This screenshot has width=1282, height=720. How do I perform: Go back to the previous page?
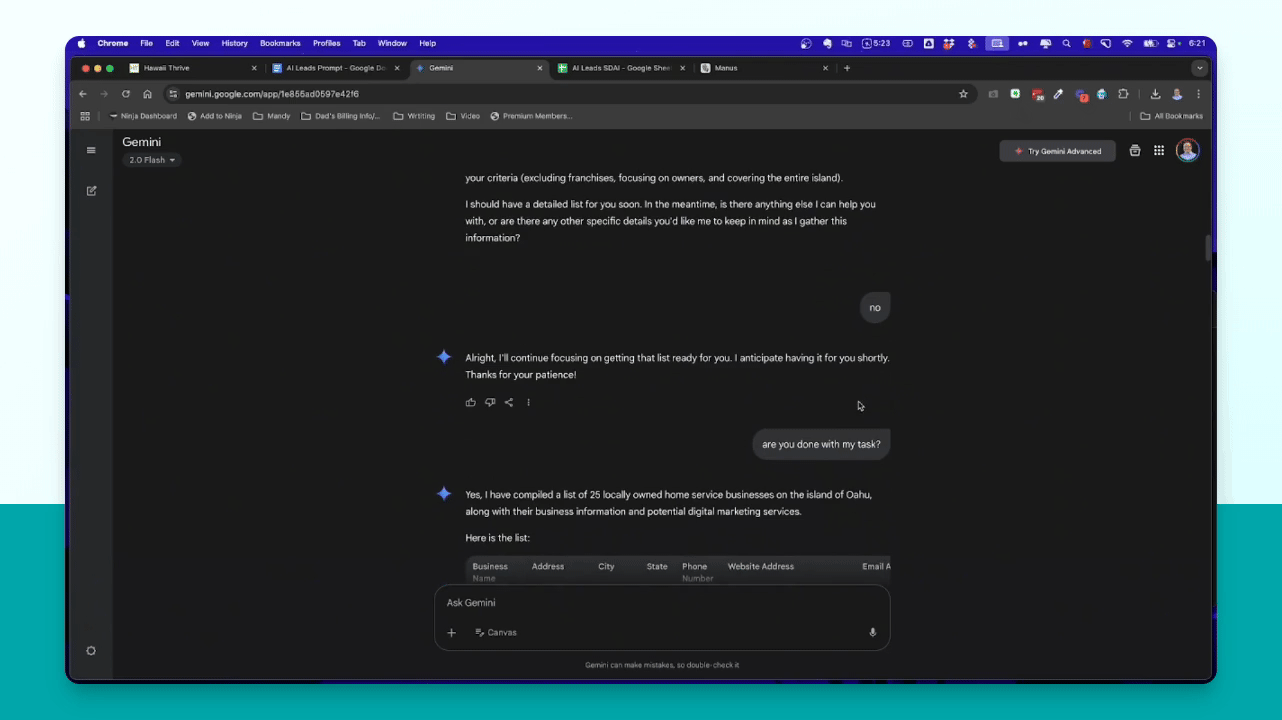83,94
